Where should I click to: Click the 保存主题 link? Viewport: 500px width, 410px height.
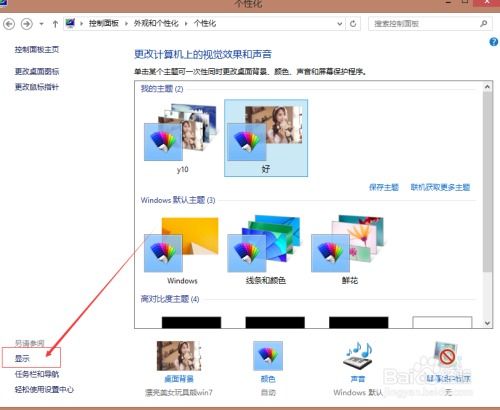click(384, 187)
